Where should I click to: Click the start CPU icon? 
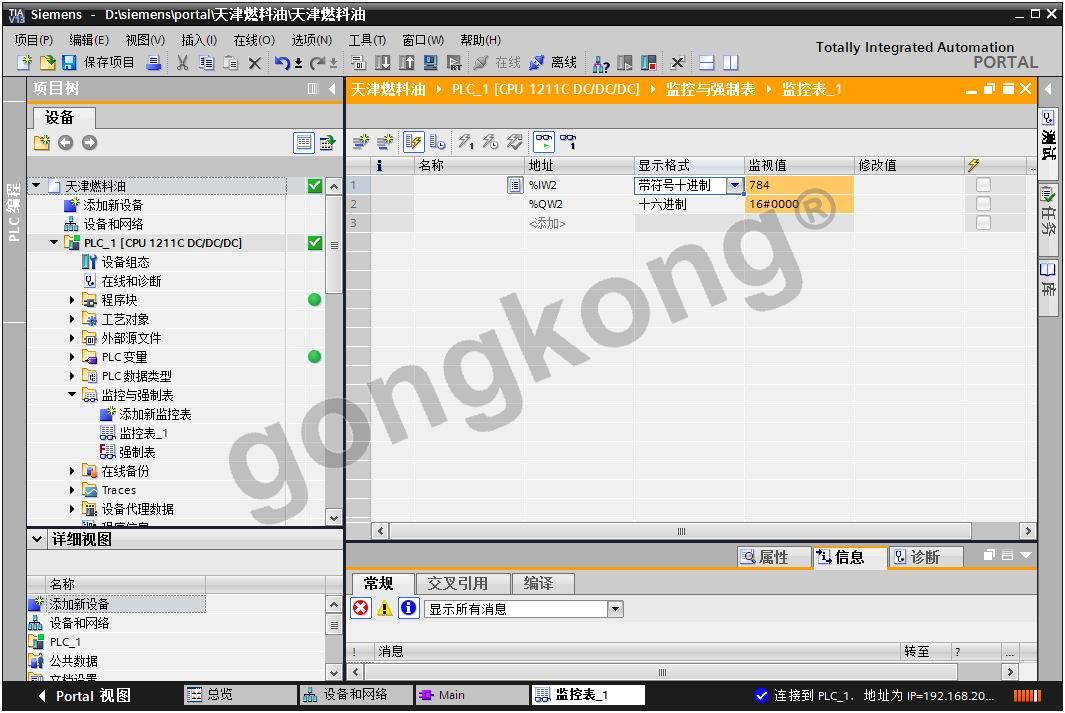[624, 63]
